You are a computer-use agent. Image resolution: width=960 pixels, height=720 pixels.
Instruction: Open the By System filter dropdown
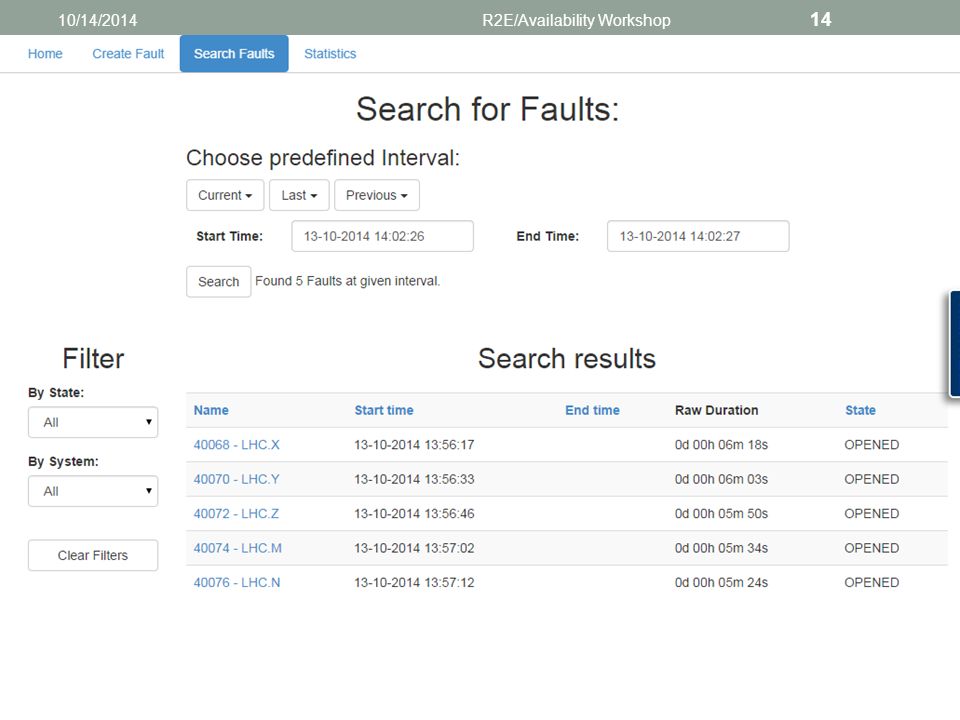(x=93, y=491)
